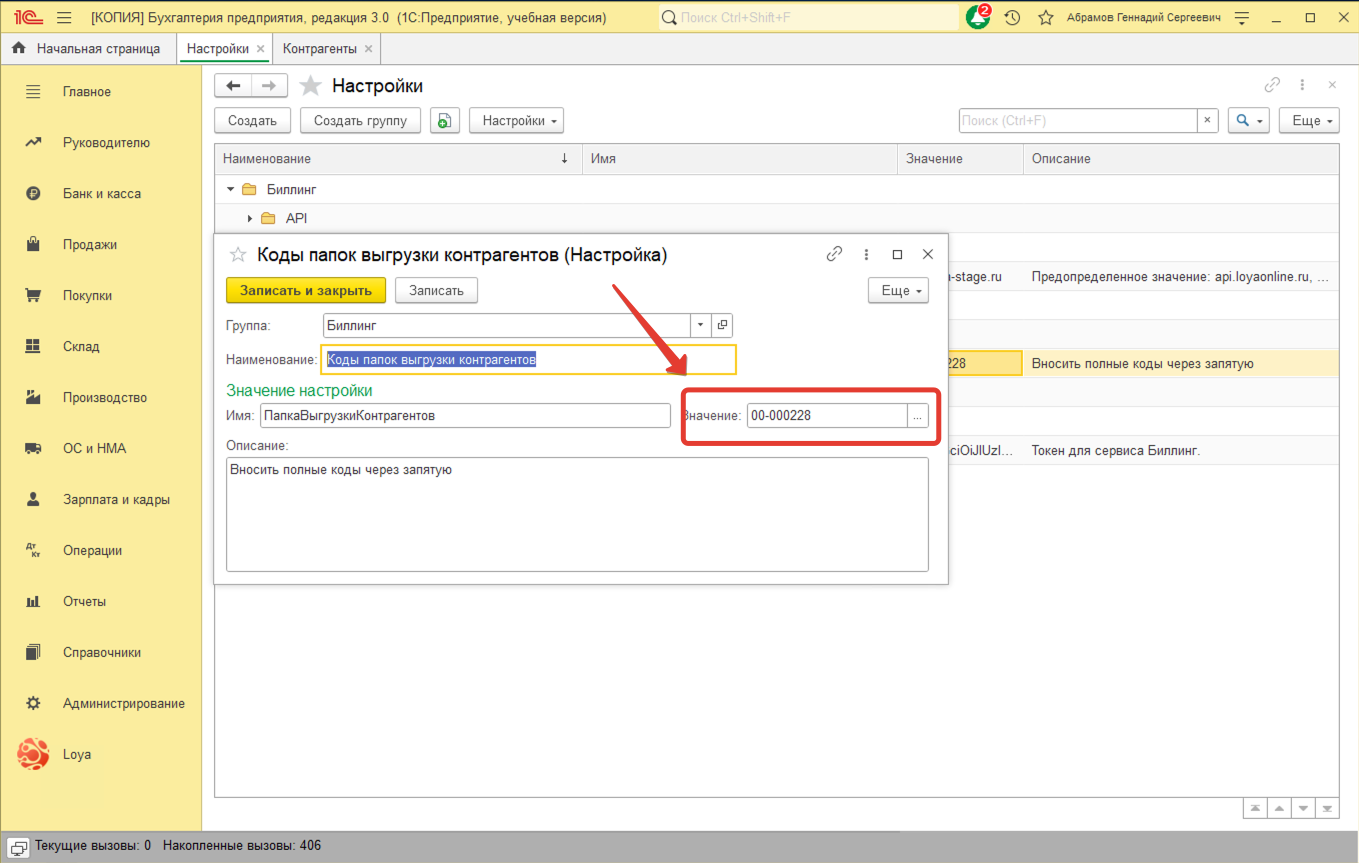The height and width of the screenshot is (863, 1359).
Task: Click Создать группу button
Action: (360, 121)
